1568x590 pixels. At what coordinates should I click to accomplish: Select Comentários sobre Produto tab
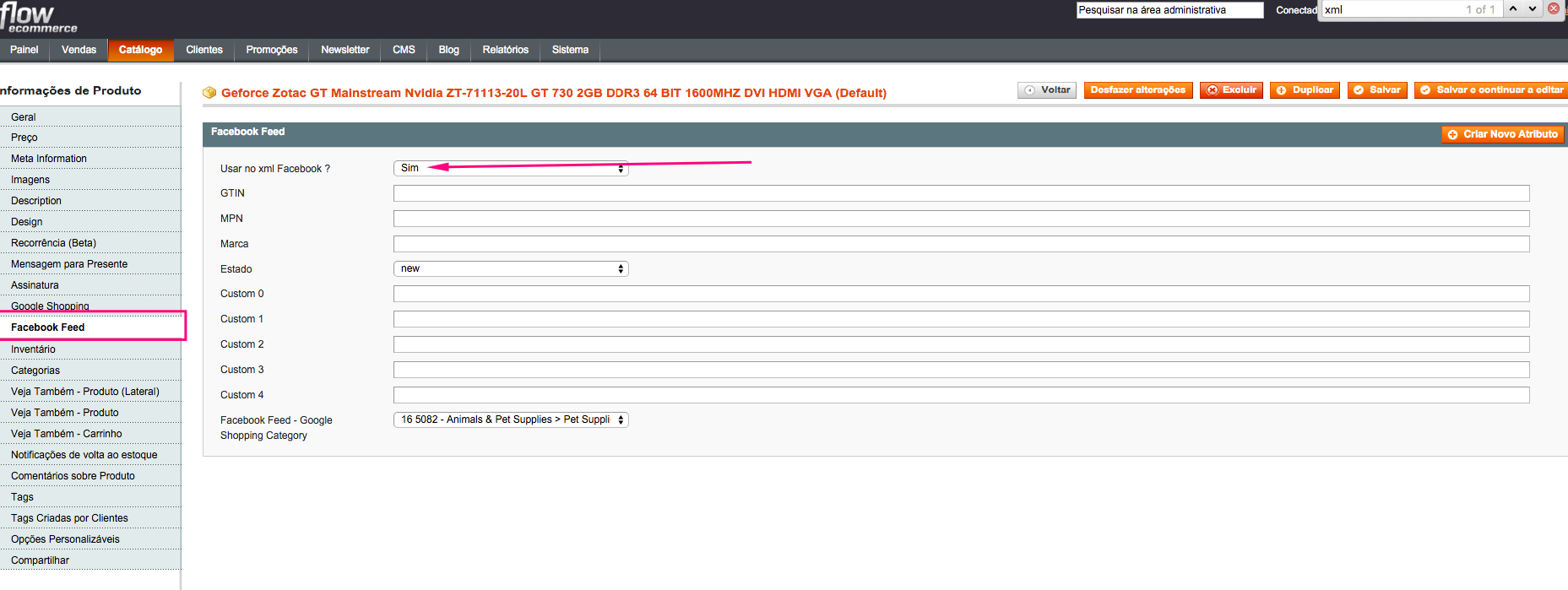point(90,476)
